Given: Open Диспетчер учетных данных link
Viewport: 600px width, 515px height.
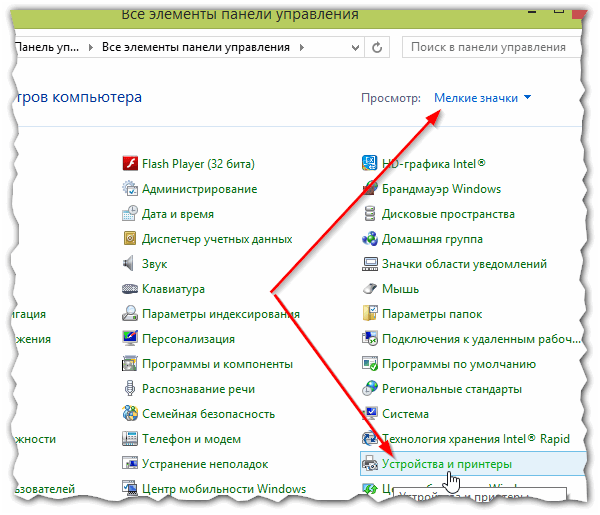Looking at the screenshot, I should pyautogui.click(x=217, y=239).
